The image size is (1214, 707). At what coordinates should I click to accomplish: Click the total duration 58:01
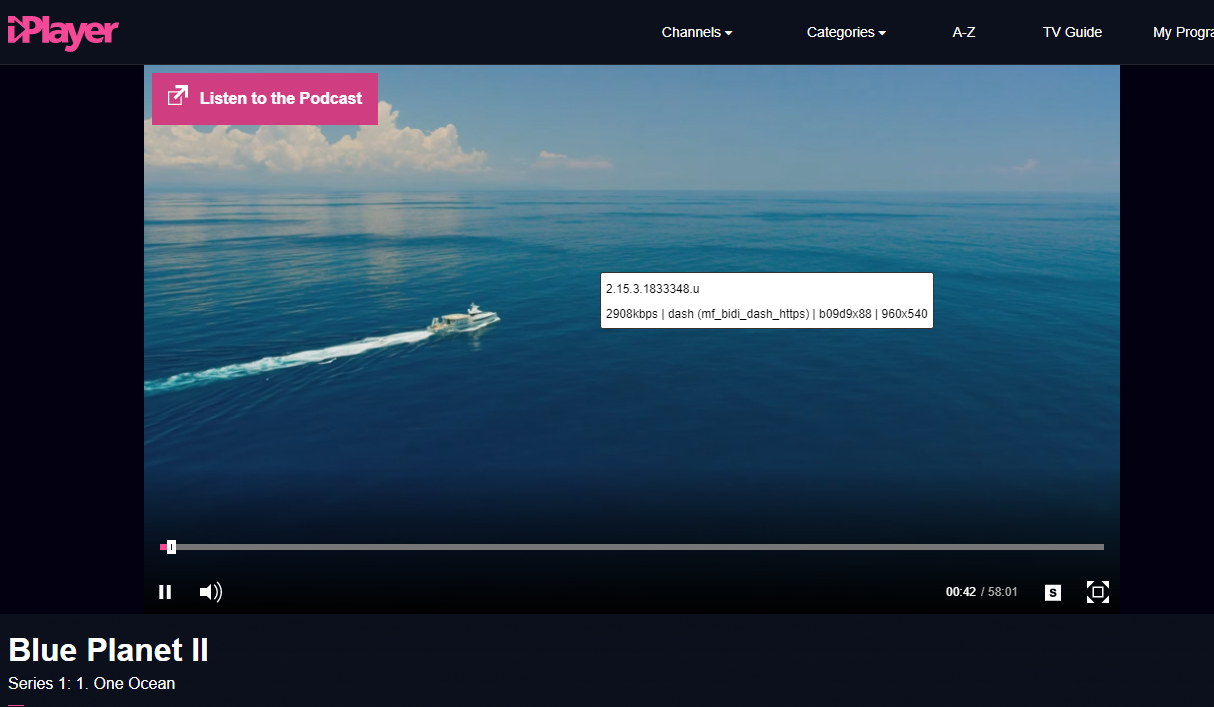point(1003,592)
